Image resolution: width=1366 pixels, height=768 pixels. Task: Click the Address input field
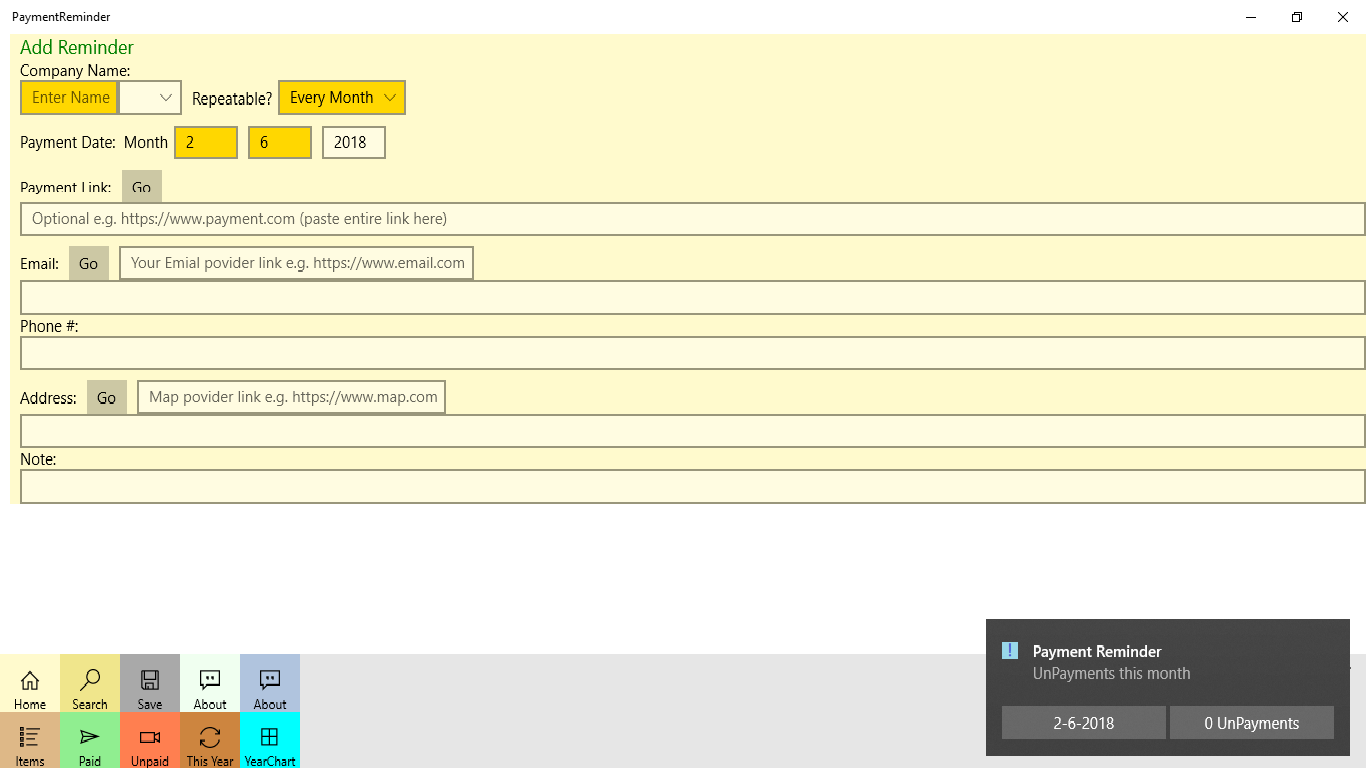pyautogui.click(x=693, y=431)
